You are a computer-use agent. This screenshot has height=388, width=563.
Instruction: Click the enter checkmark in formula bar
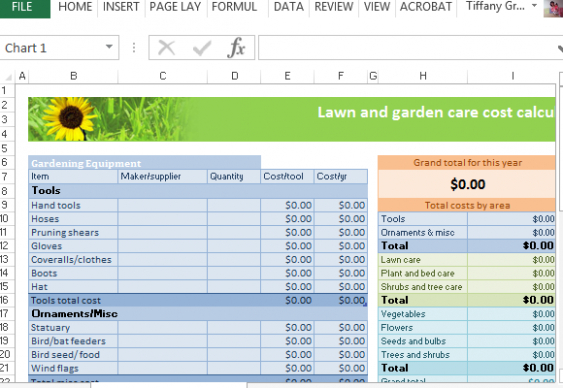[x=202, y=48]
